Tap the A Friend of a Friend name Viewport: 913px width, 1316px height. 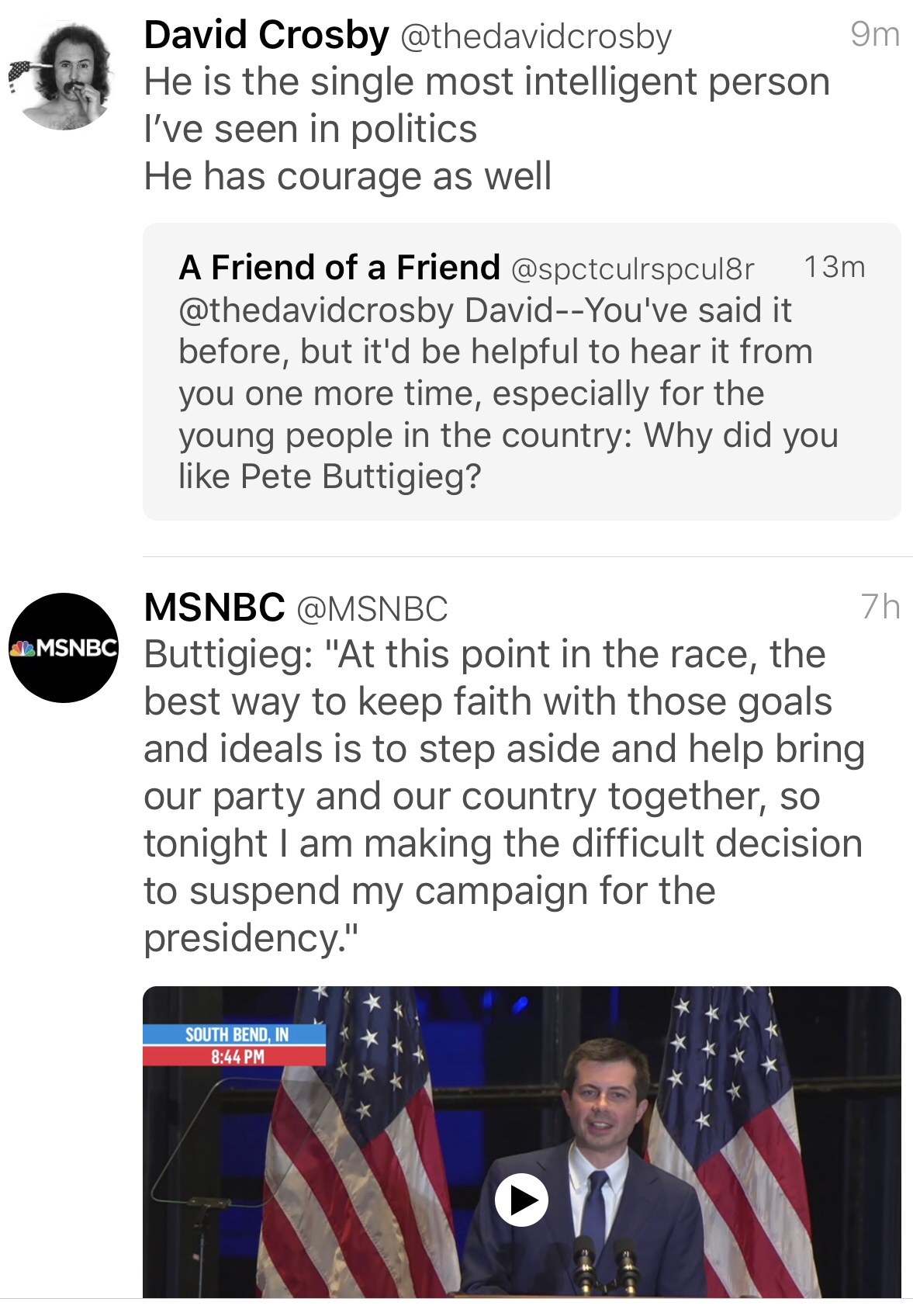(x=340, y=268)
